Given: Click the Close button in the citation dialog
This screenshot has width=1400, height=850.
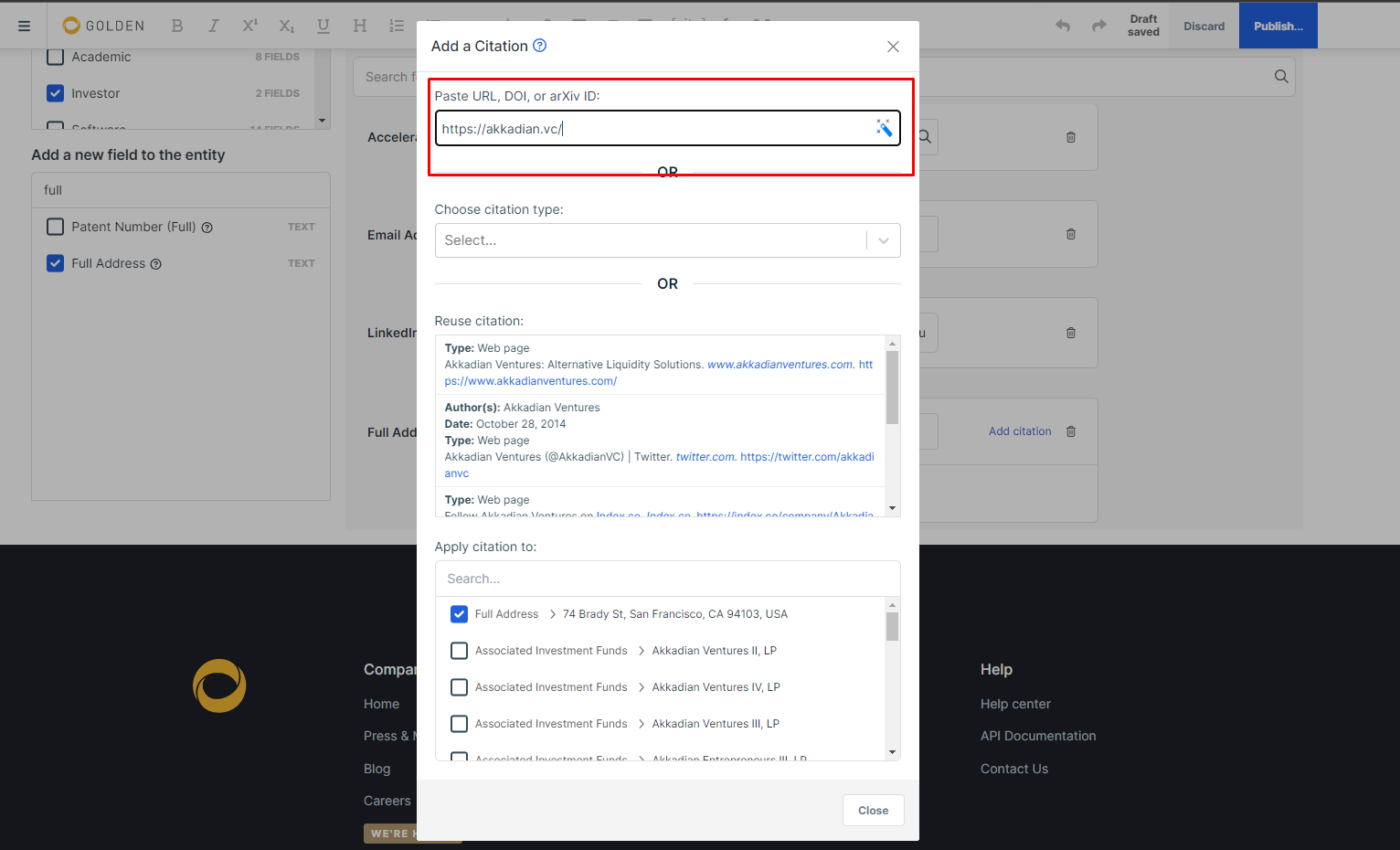Looking at the screenshot, I should pyautogui.click(x=874, y=811).
